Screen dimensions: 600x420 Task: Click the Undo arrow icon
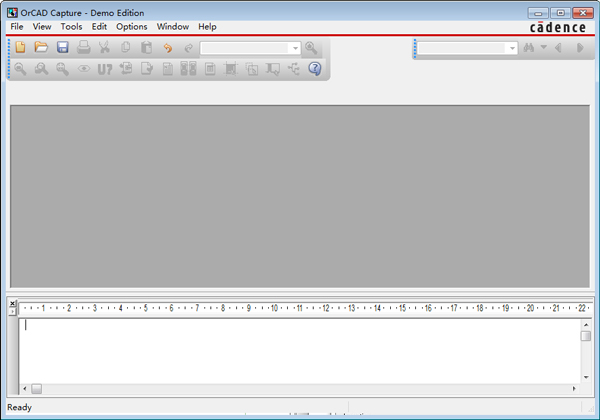pyautogui.click(x=167, y=48)
